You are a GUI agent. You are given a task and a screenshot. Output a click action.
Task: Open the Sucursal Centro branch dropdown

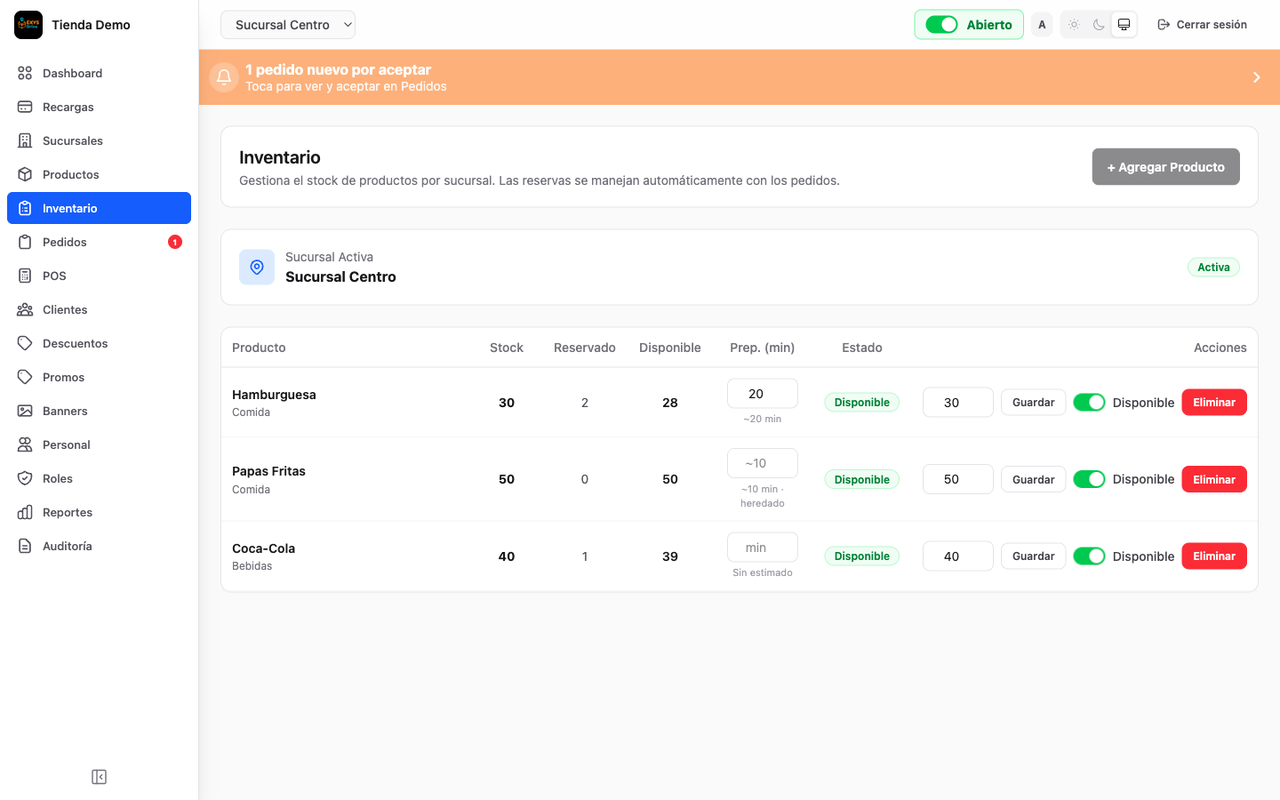288,25
